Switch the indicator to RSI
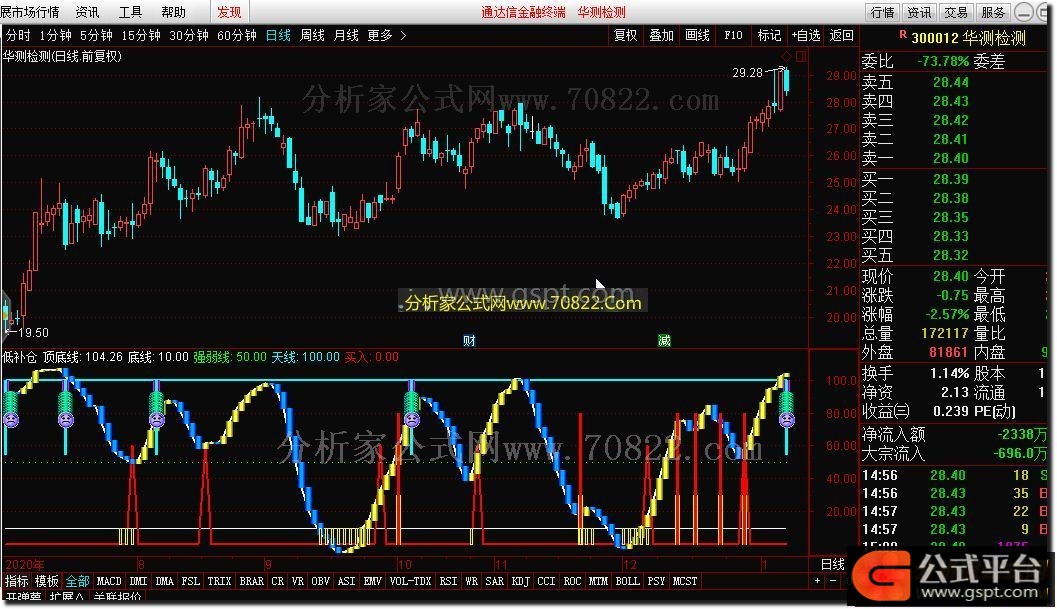1057x609 pixels. (x=448, y=581)
